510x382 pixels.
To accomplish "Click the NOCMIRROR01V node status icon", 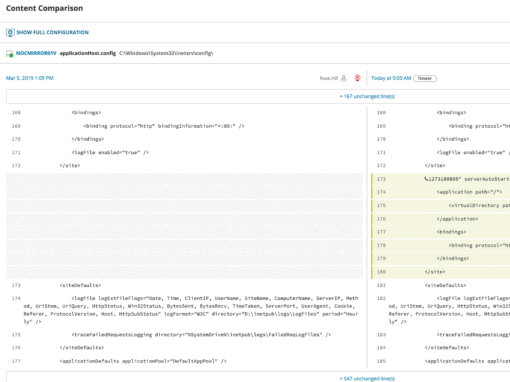I will click(10, 54).
